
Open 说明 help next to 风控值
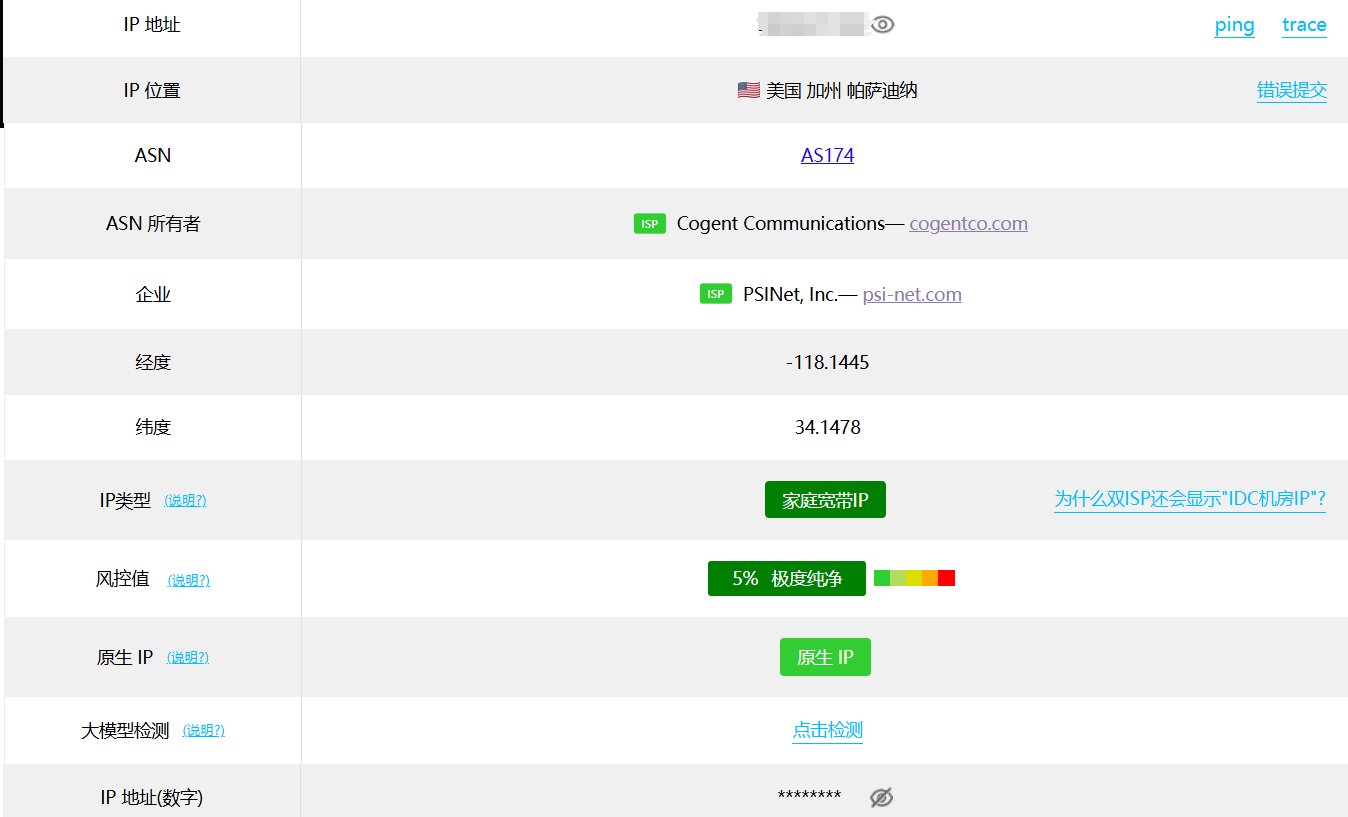(x=188, y=580)
